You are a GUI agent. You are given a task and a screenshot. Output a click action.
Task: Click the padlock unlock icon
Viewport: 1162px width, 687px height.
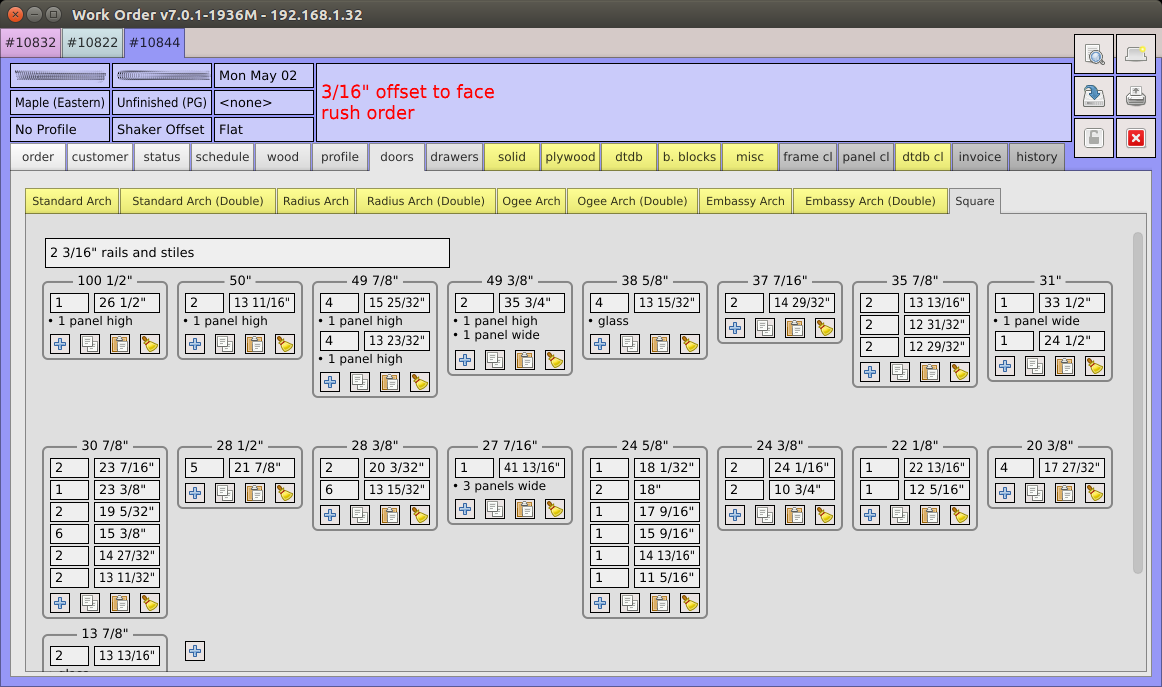pos(1095,138)
